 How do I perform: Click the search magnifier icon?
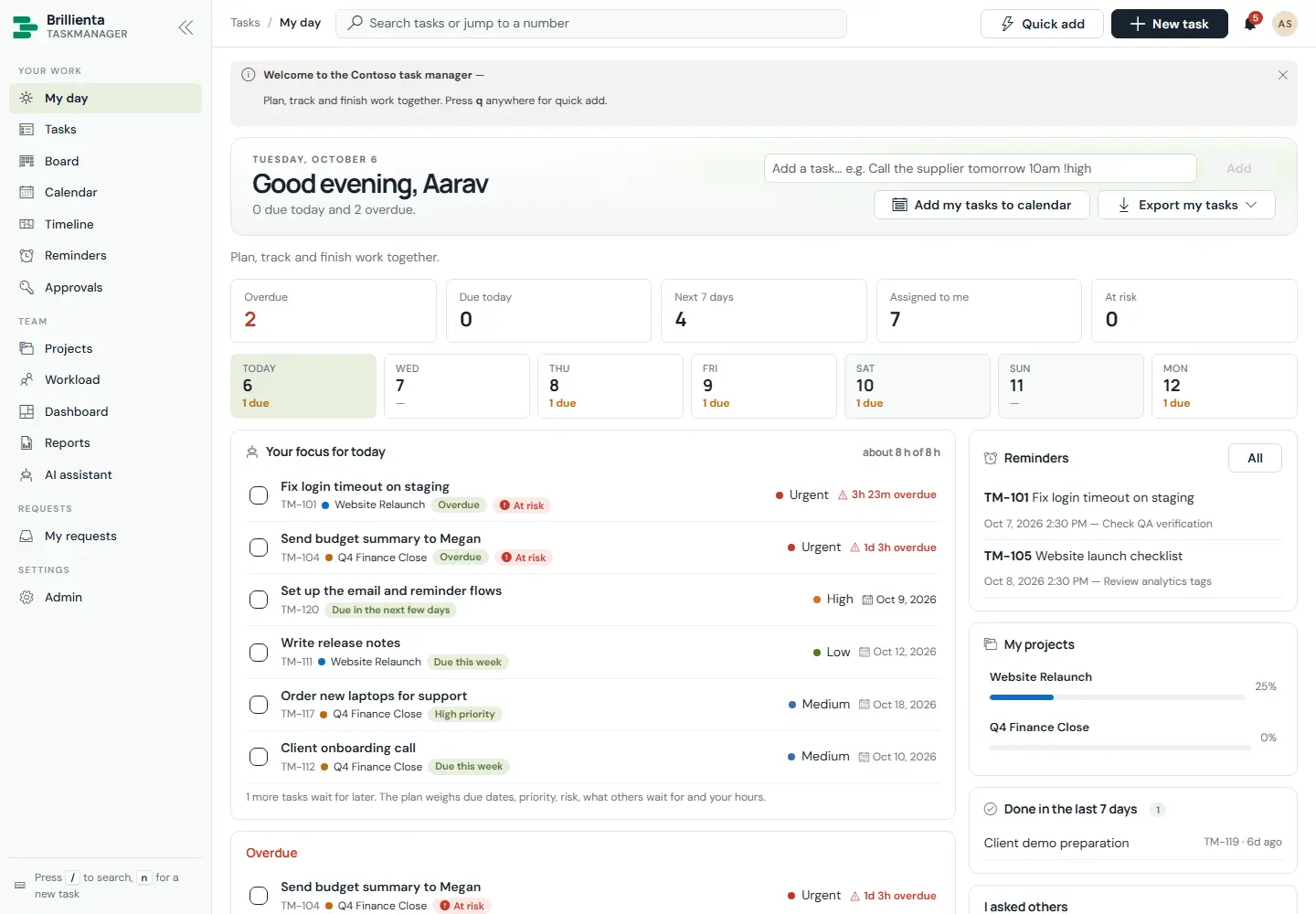pyautogui.click(x=356, y=23)
